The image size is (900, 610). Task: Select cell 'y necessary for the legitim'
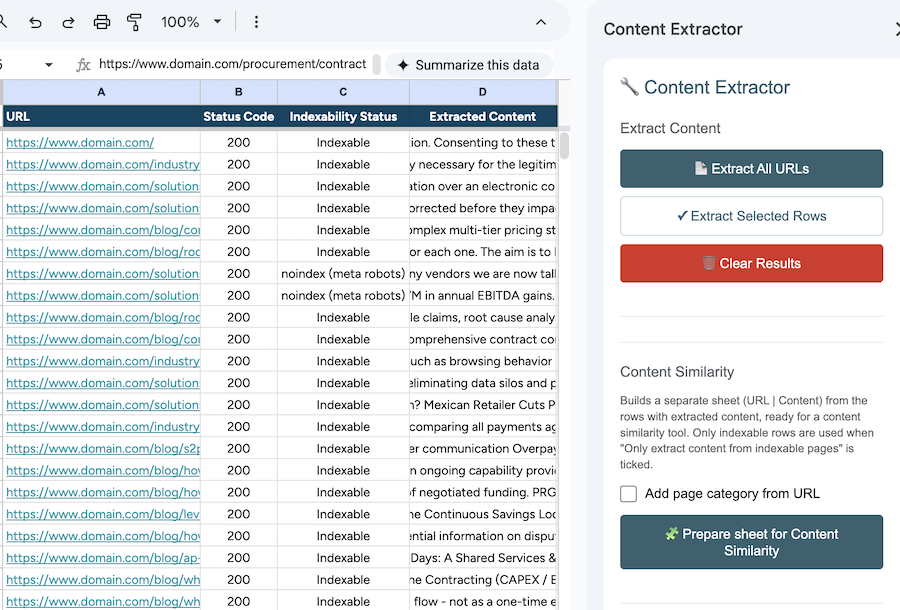click(483, 164)
